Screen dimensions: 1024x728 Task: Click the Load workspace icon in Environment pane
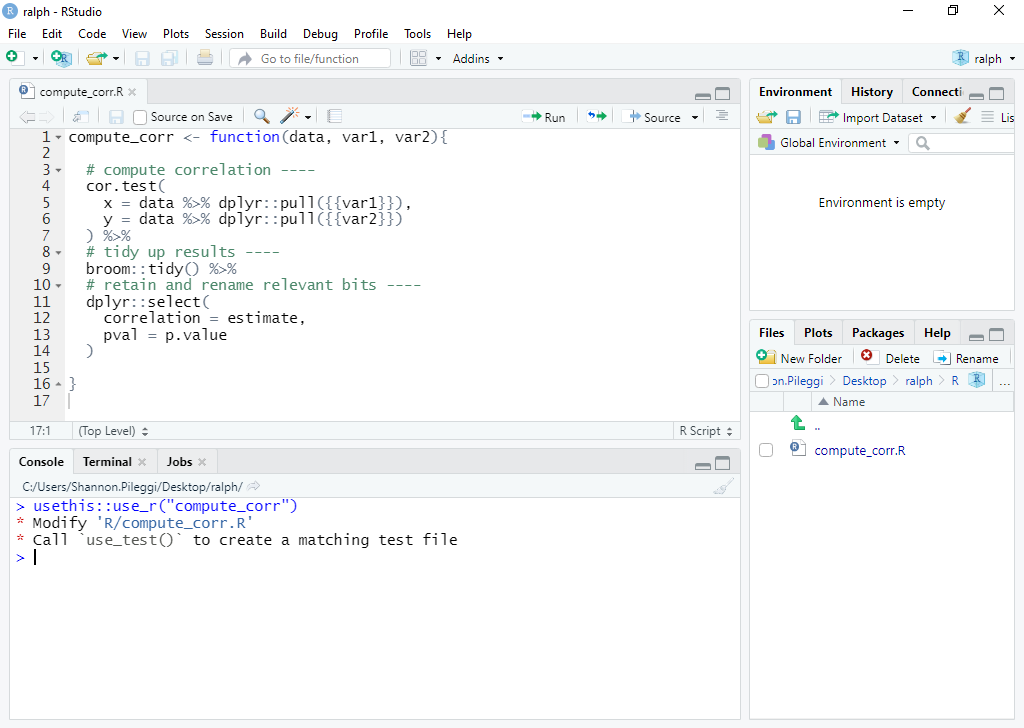tap(767, 117)
